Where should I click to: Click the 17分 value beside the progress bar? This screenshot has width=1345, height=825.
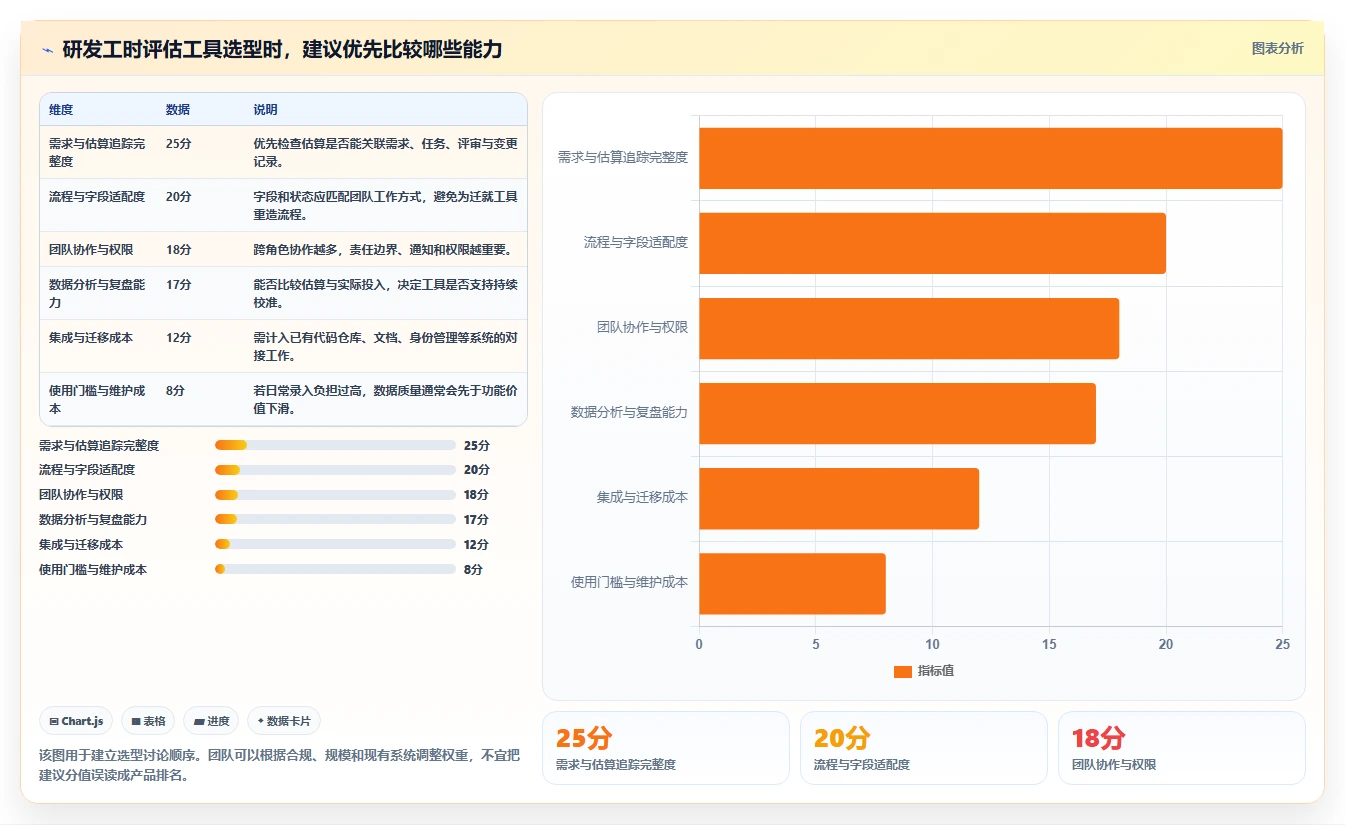pos(476,520)
